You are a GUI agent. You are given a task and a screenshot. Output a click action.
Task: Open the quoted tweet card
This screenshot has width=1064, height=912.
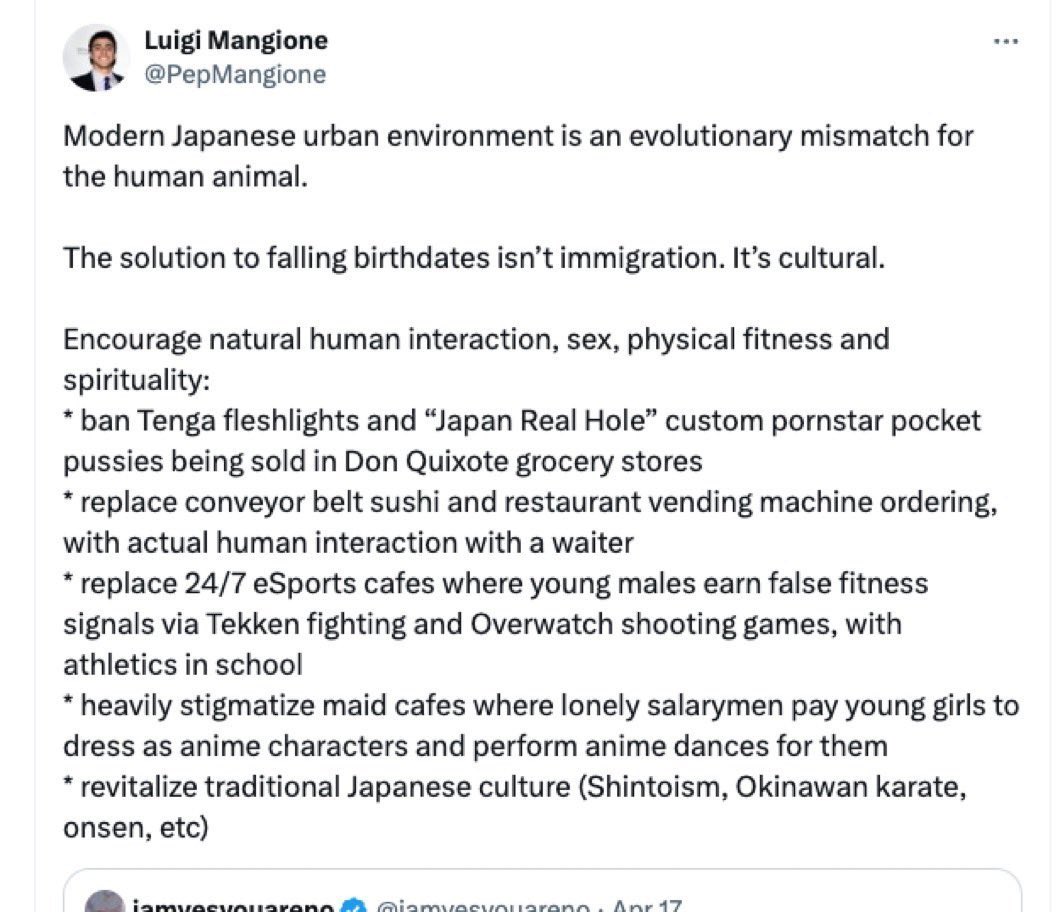coord(542,891)
